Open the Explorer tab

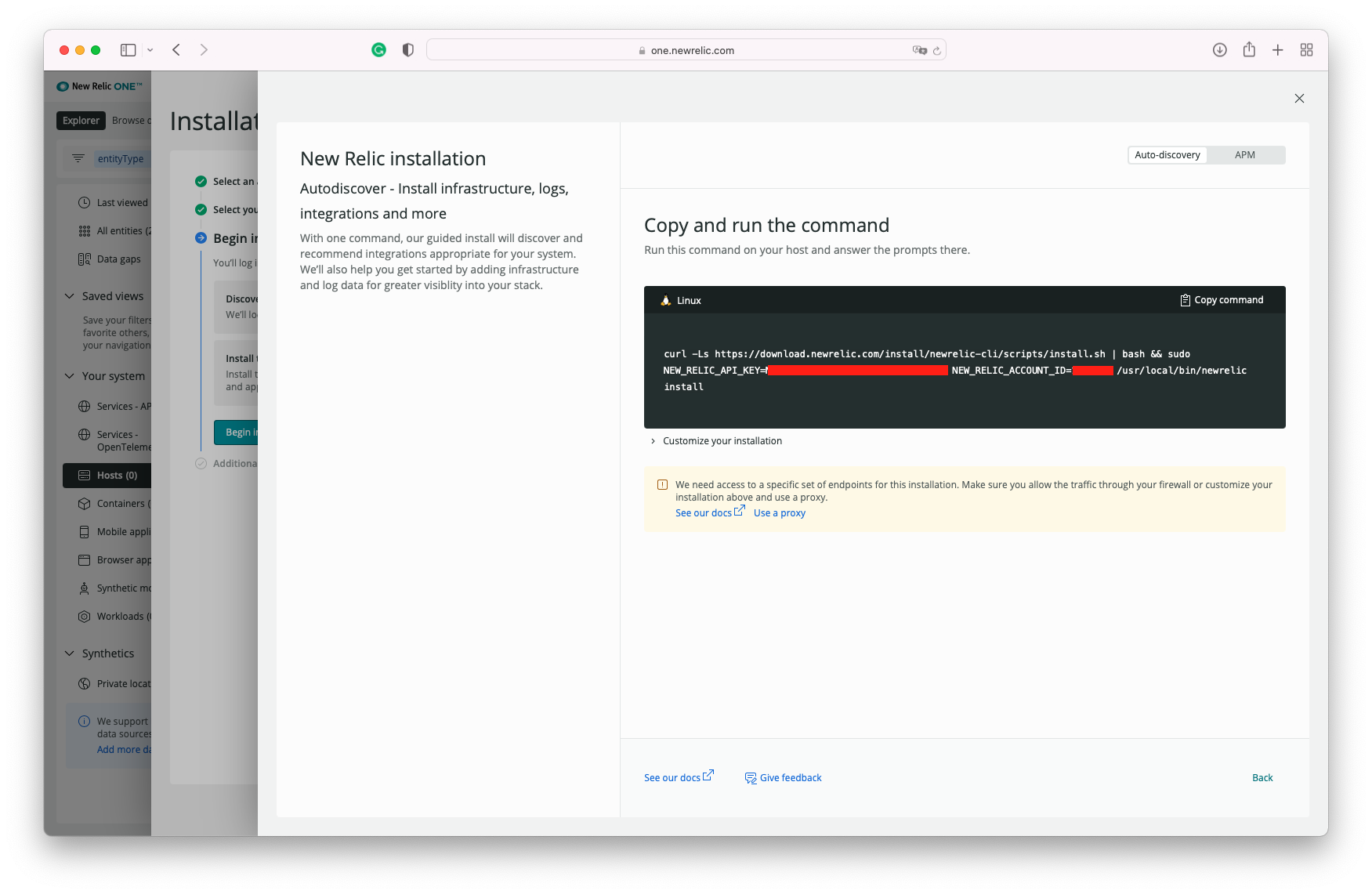point(81,121)
